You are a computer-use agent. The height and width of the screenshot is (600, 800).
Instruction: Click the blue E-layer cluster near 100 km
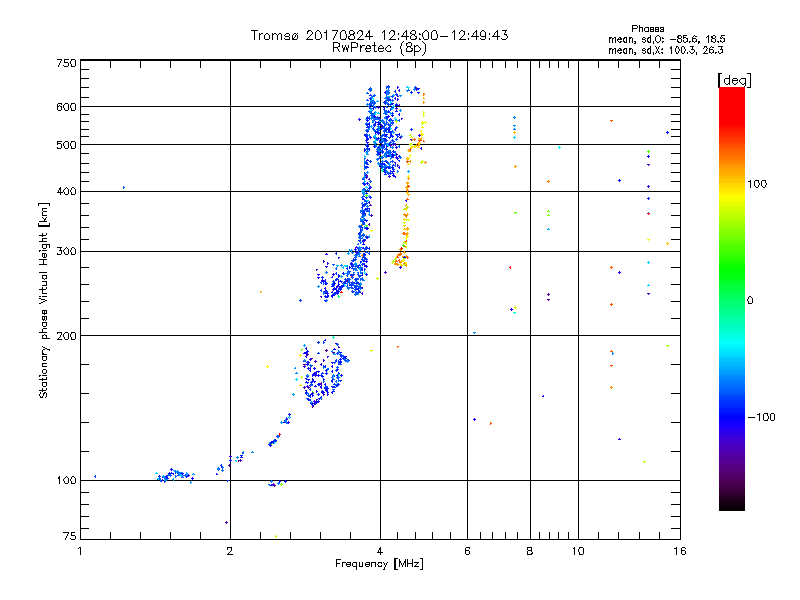click(x=174, y=476)
